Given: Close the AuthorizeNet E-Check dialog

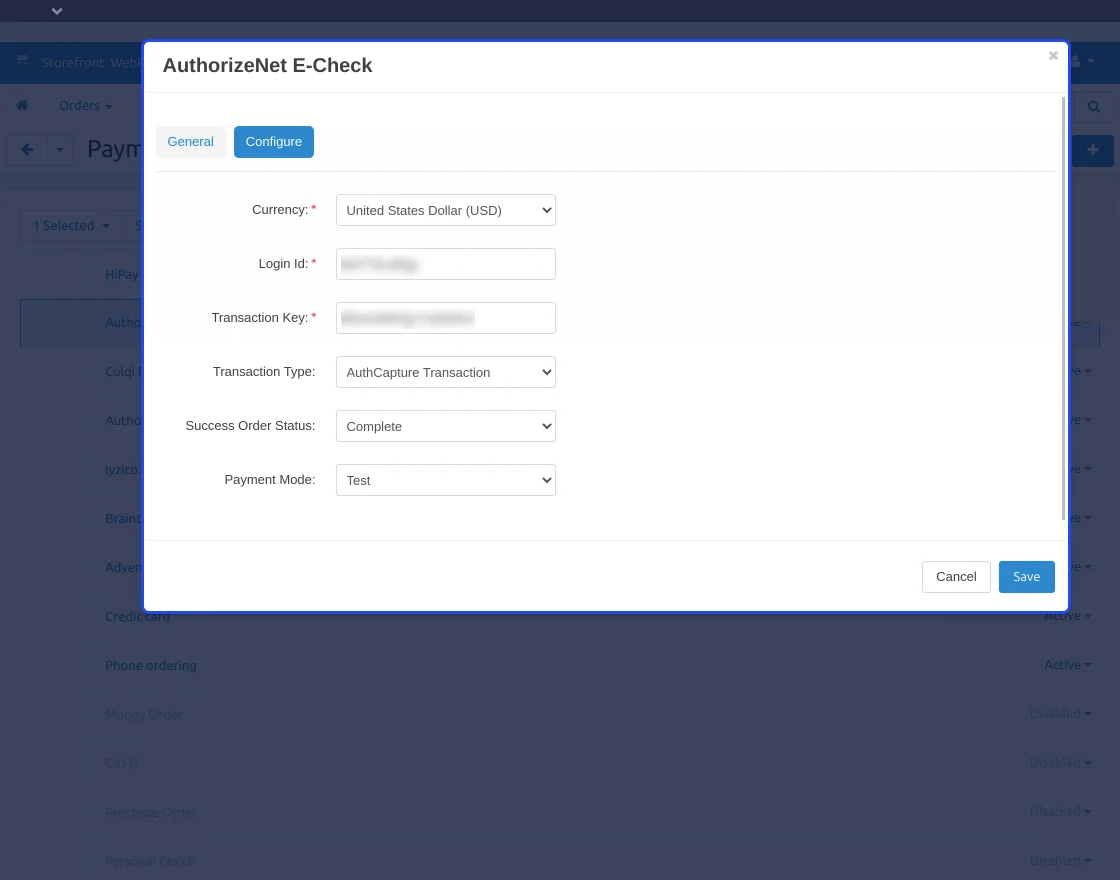Looking at the screenshot, I should click(1053, 56).
